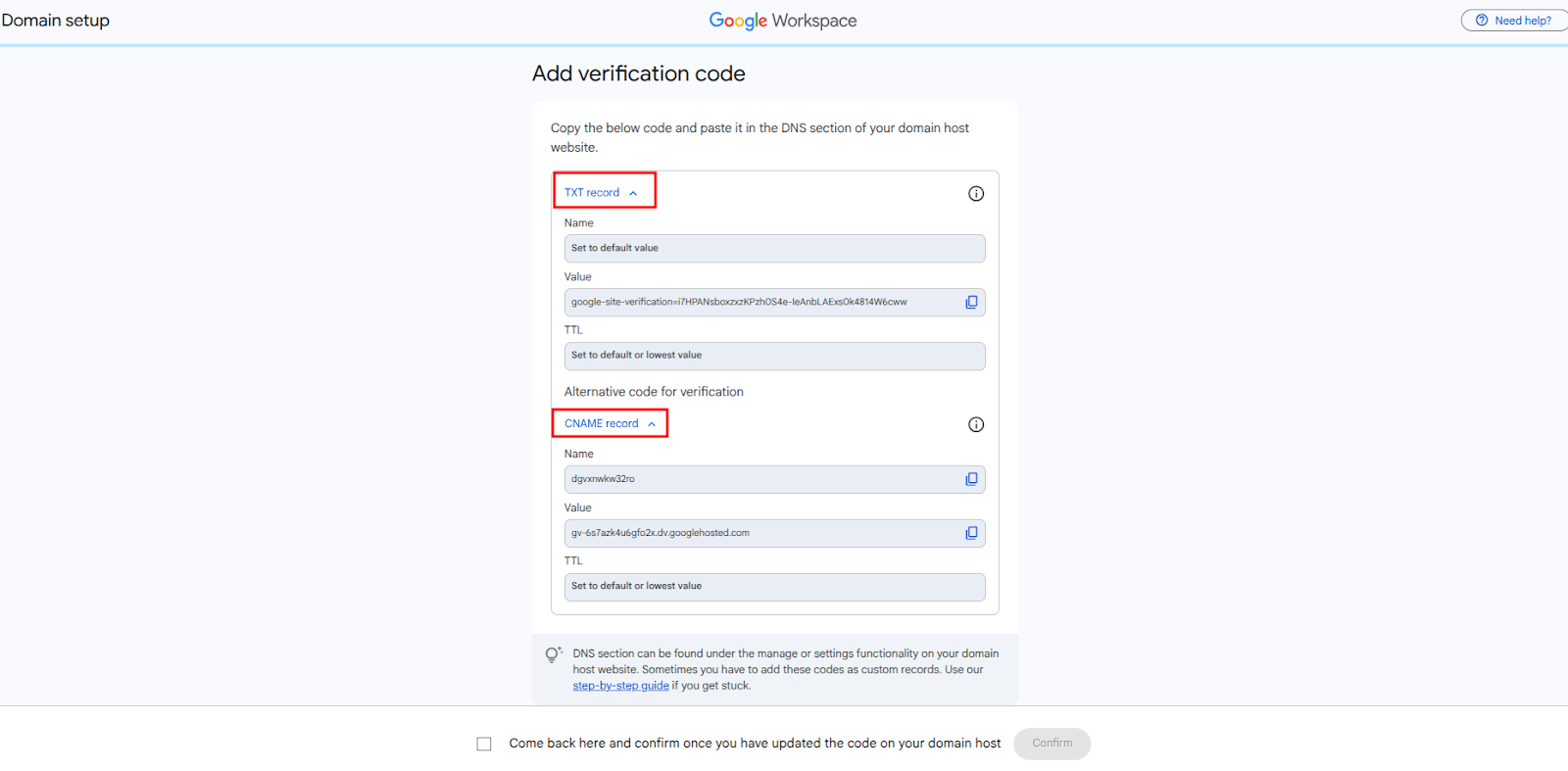
Task: Collapse the CNAME record section
Action: pyautogui.click(x=610, y=424)
